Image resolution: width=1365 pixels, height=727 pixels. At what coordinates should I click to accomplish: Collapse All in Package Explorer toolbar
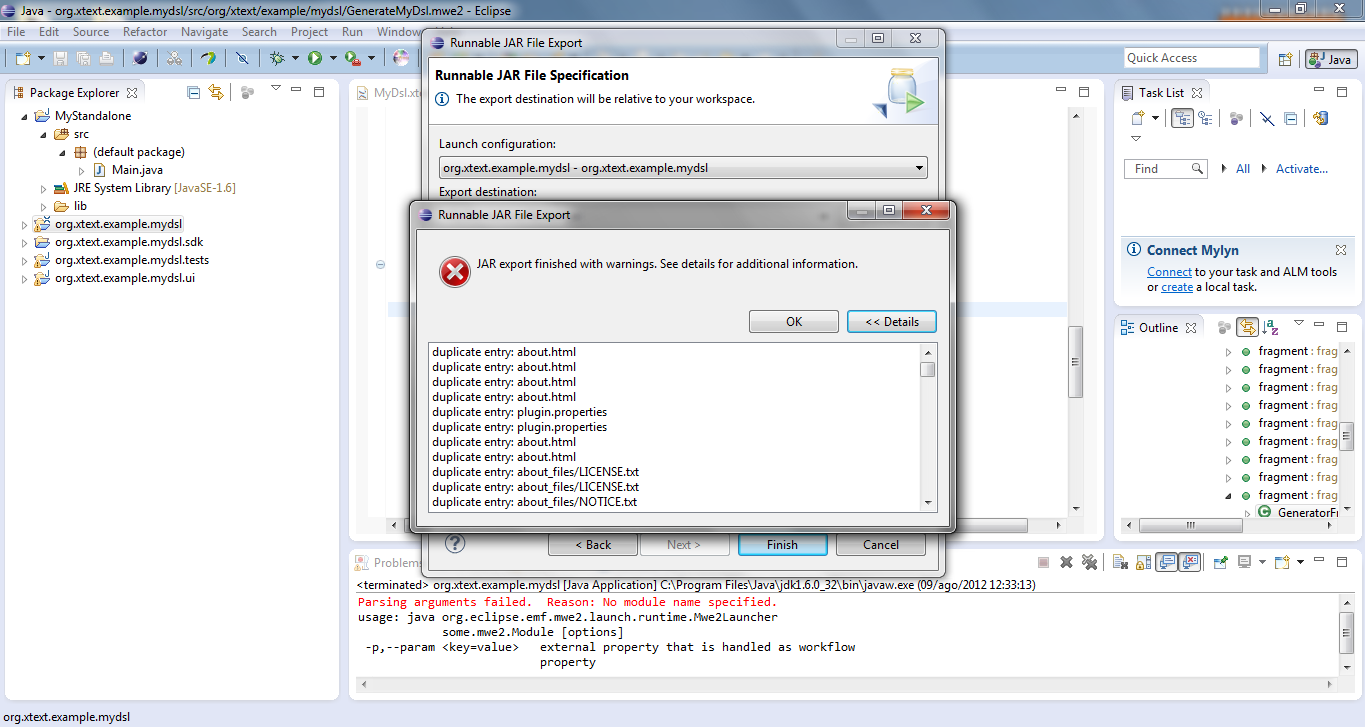pos(194,92)
